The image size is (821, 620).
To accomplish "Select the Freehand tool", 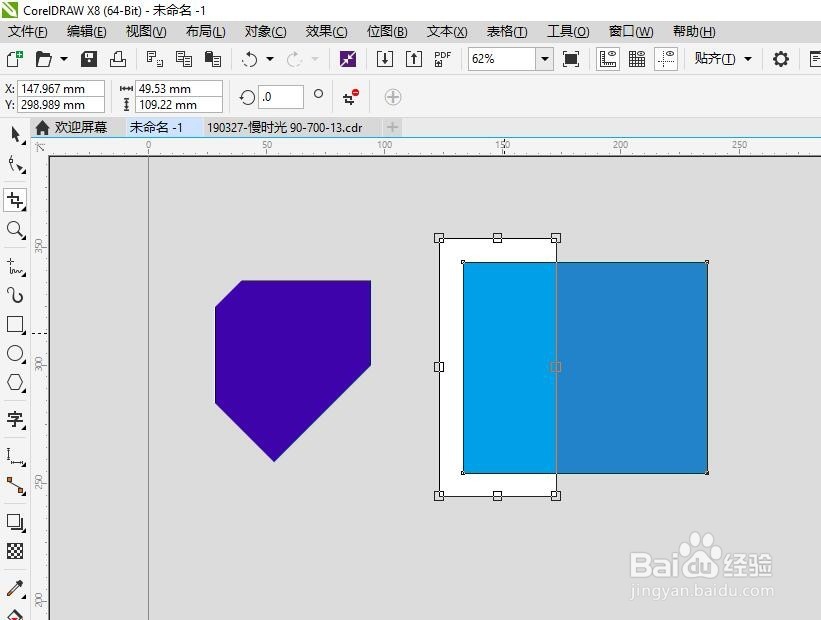I will (x=16, y=267).
